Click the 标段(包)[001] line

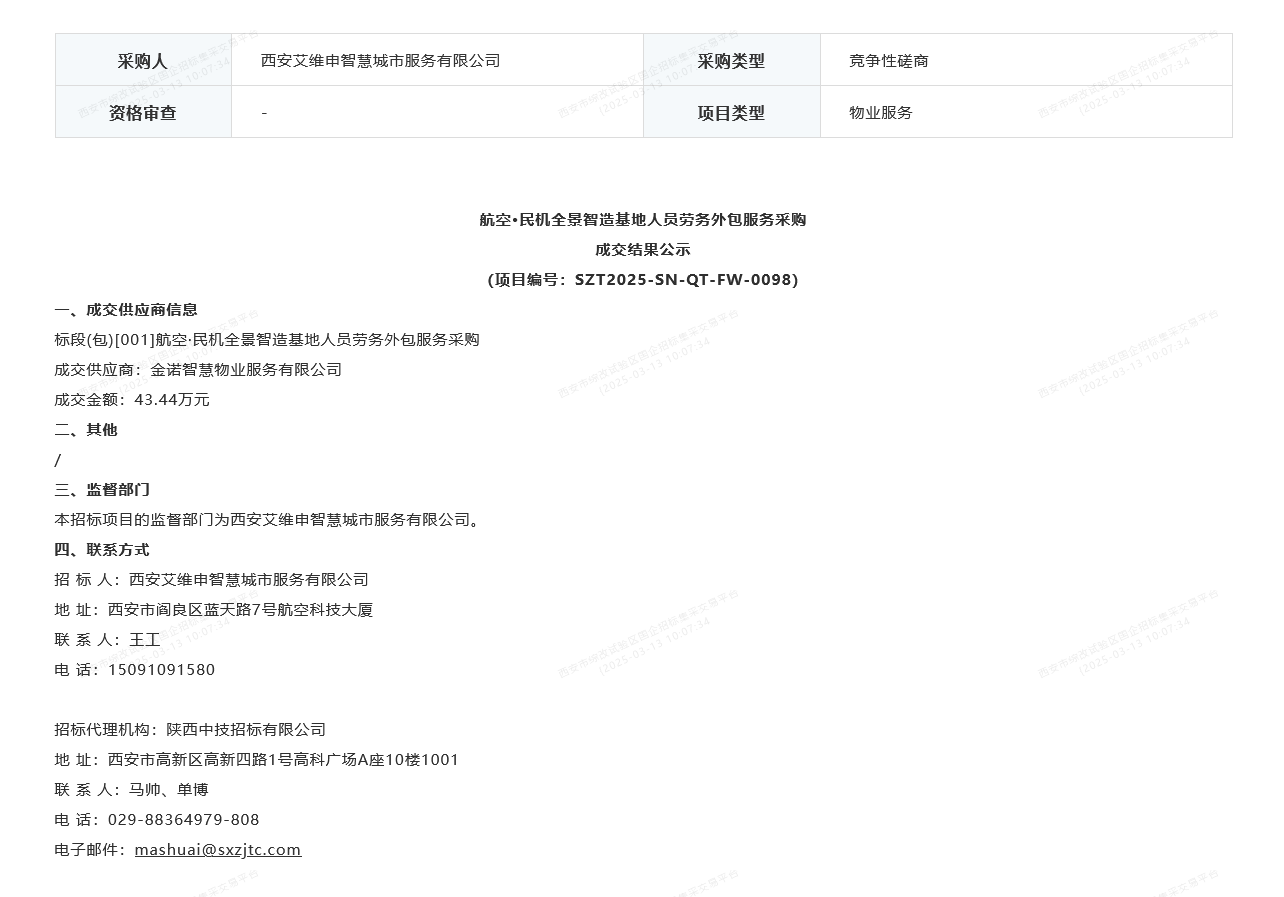pyautogui.click(x=267, y=340)
